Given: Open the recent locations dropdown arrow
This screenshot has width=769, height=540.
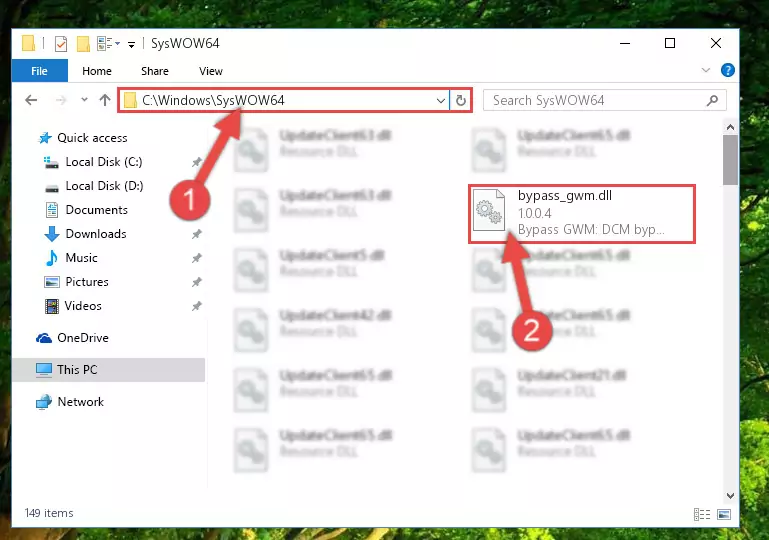Looking at the screenshot, I should [x=84, y=100].
